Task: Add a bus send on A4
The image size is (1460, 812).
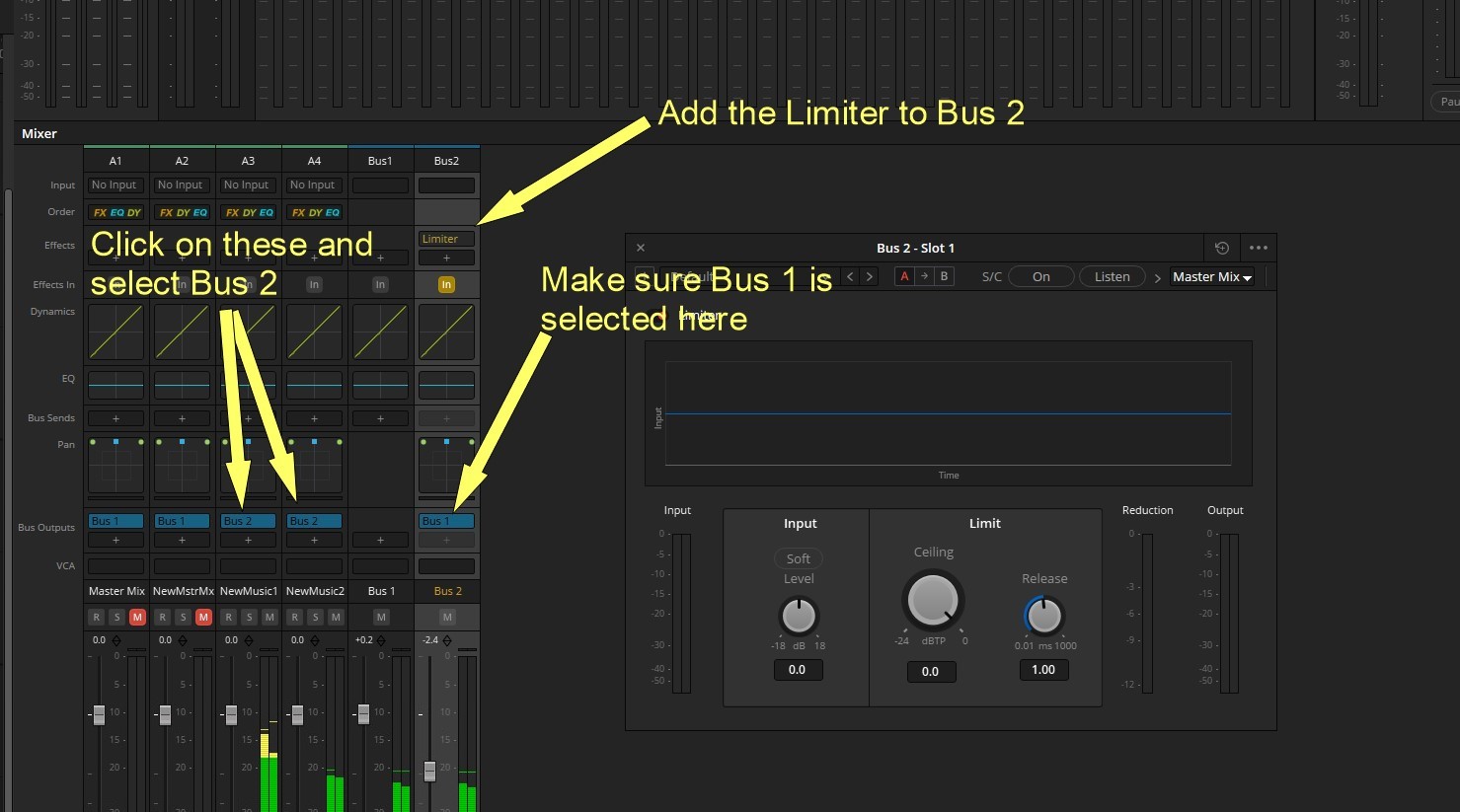Action: coord(314,418)
